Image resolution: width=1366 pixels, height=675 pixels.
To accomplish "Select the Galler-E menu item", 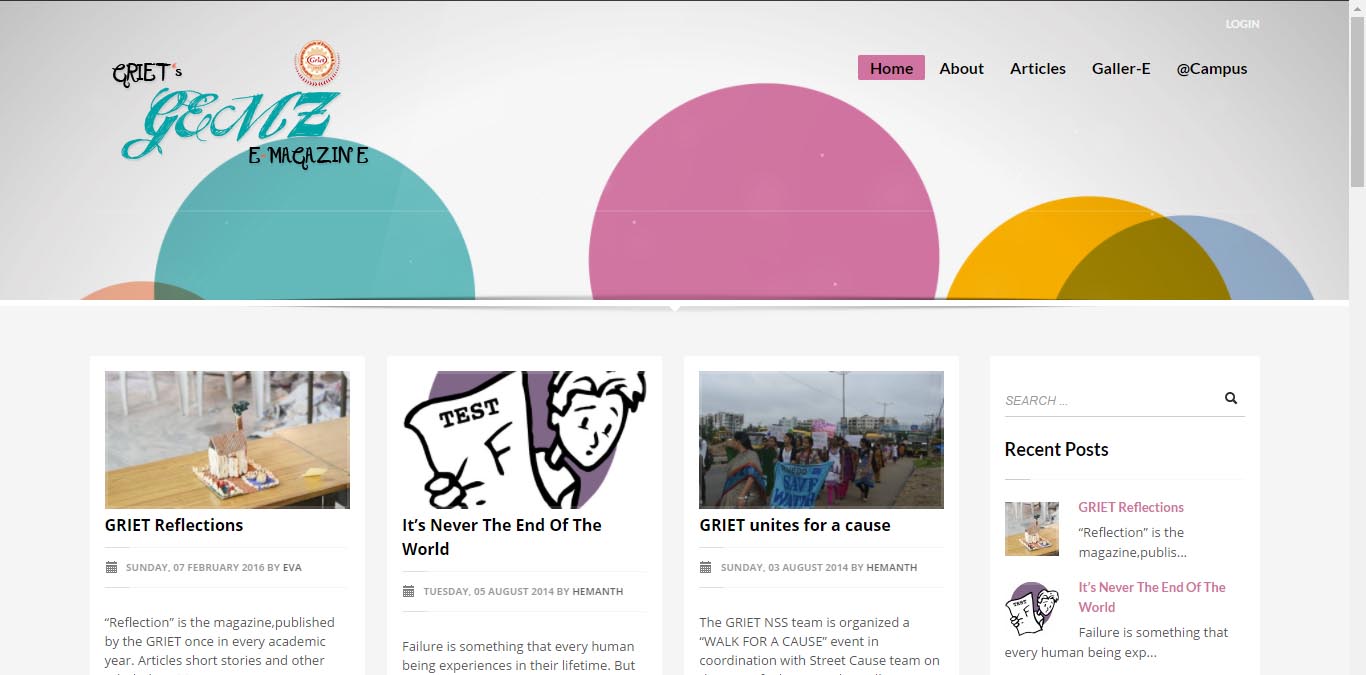I will tap(1121, 68).
